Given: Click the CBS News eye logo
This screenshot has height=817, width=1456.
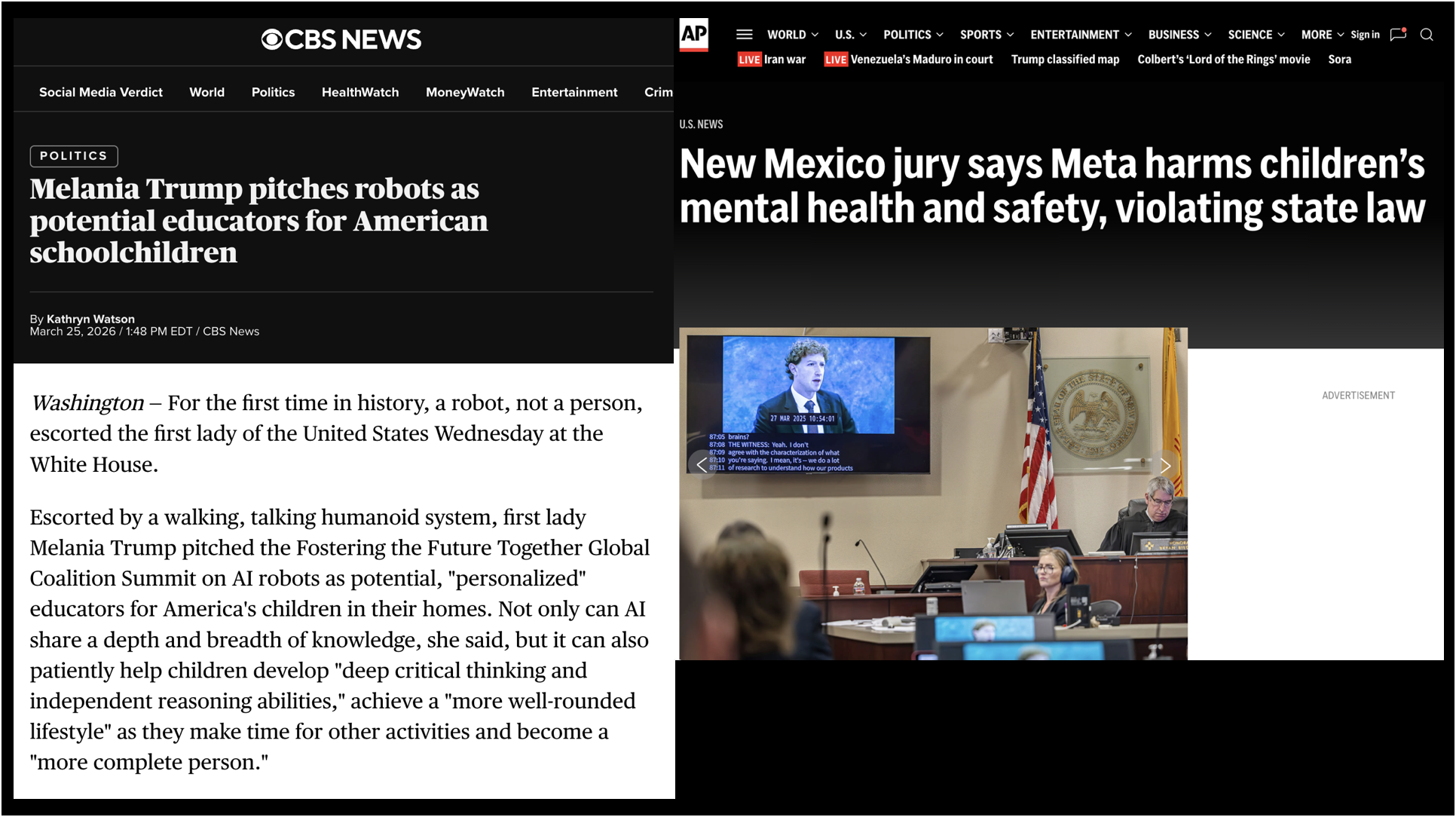Looking at the screenshot, I should [x=272, y=40].
